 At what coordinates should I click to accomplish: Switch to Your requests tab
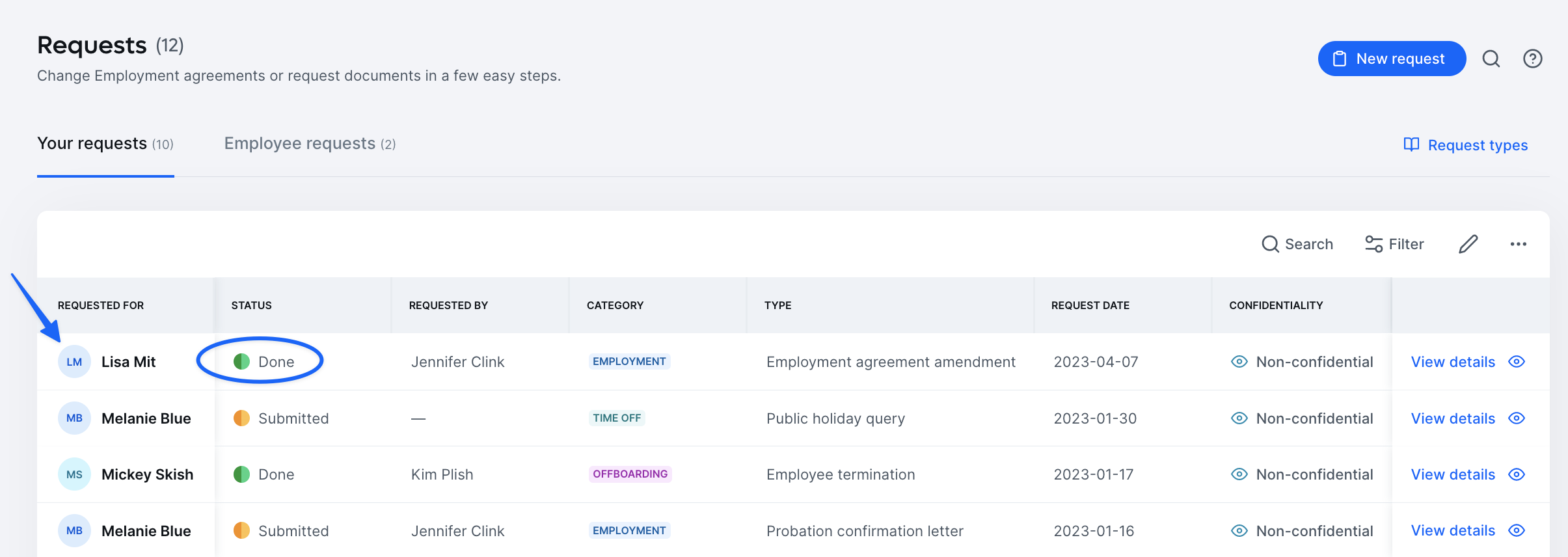[105, 144]
